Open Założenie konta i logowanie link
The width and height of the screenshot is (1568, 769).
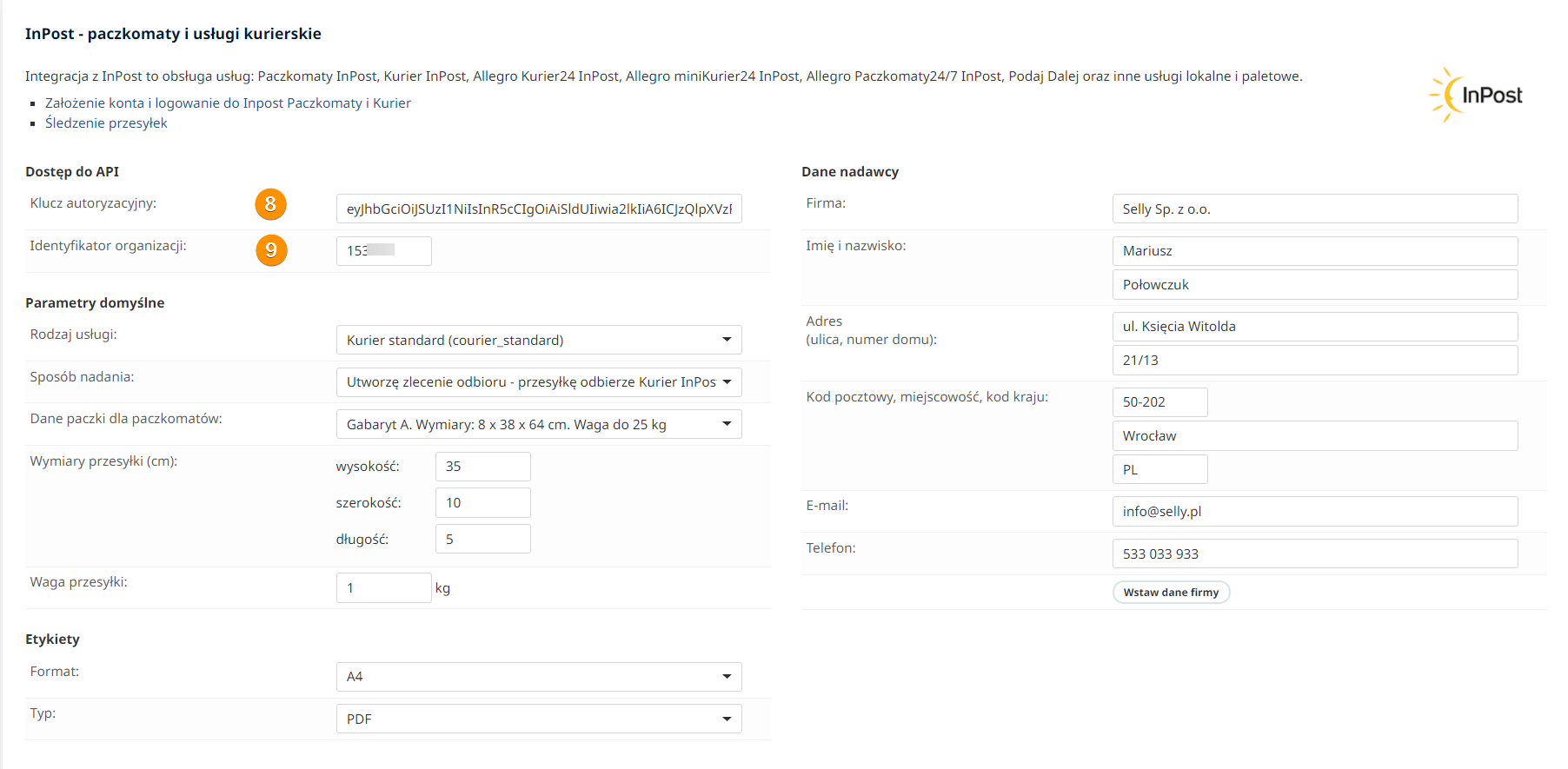pyautogui.click(x=228, y=103)
